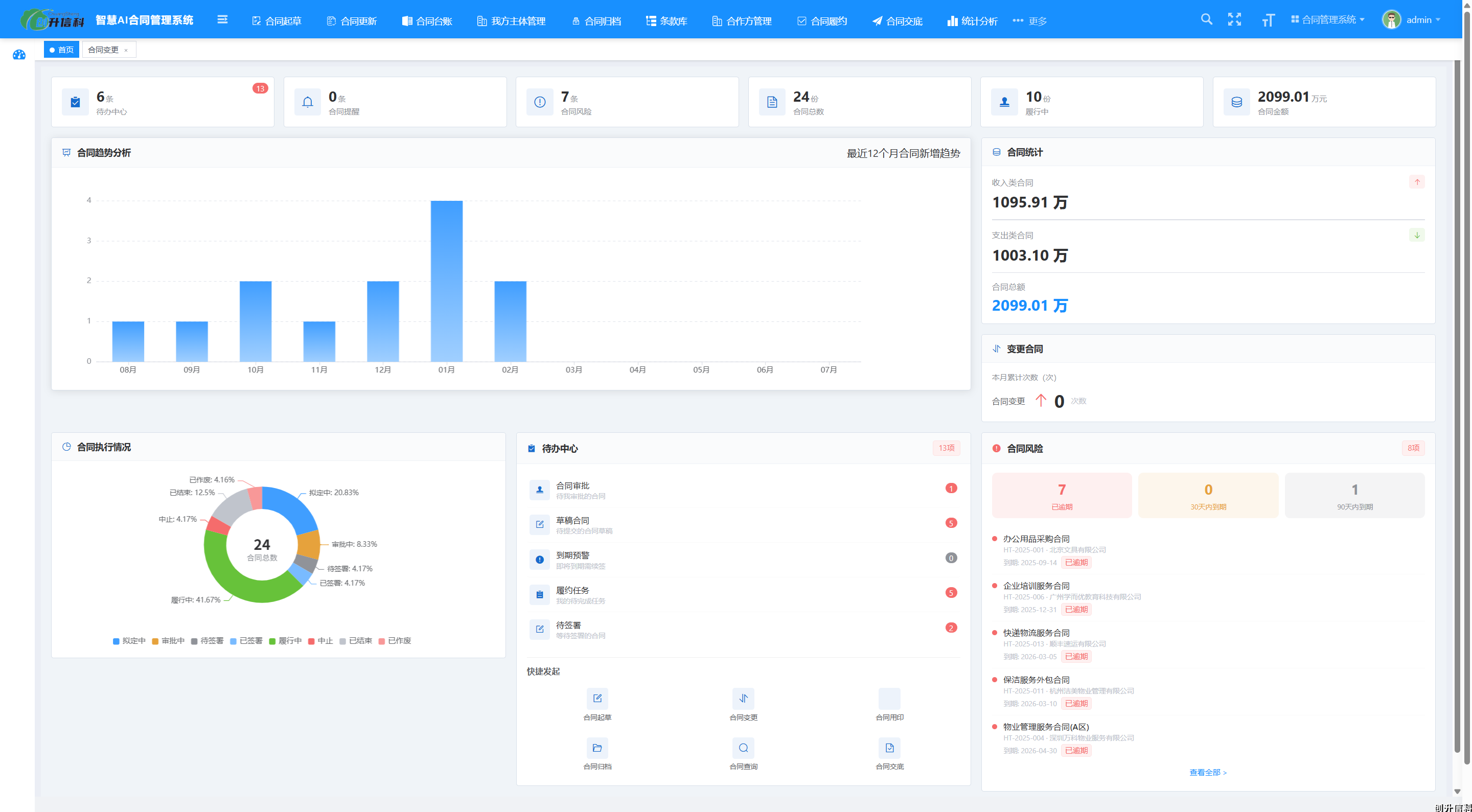This screenshot has height=812, width=1472.
Task: Toggle 已结束 legend item in pie chart
Action: click(355, 641)
